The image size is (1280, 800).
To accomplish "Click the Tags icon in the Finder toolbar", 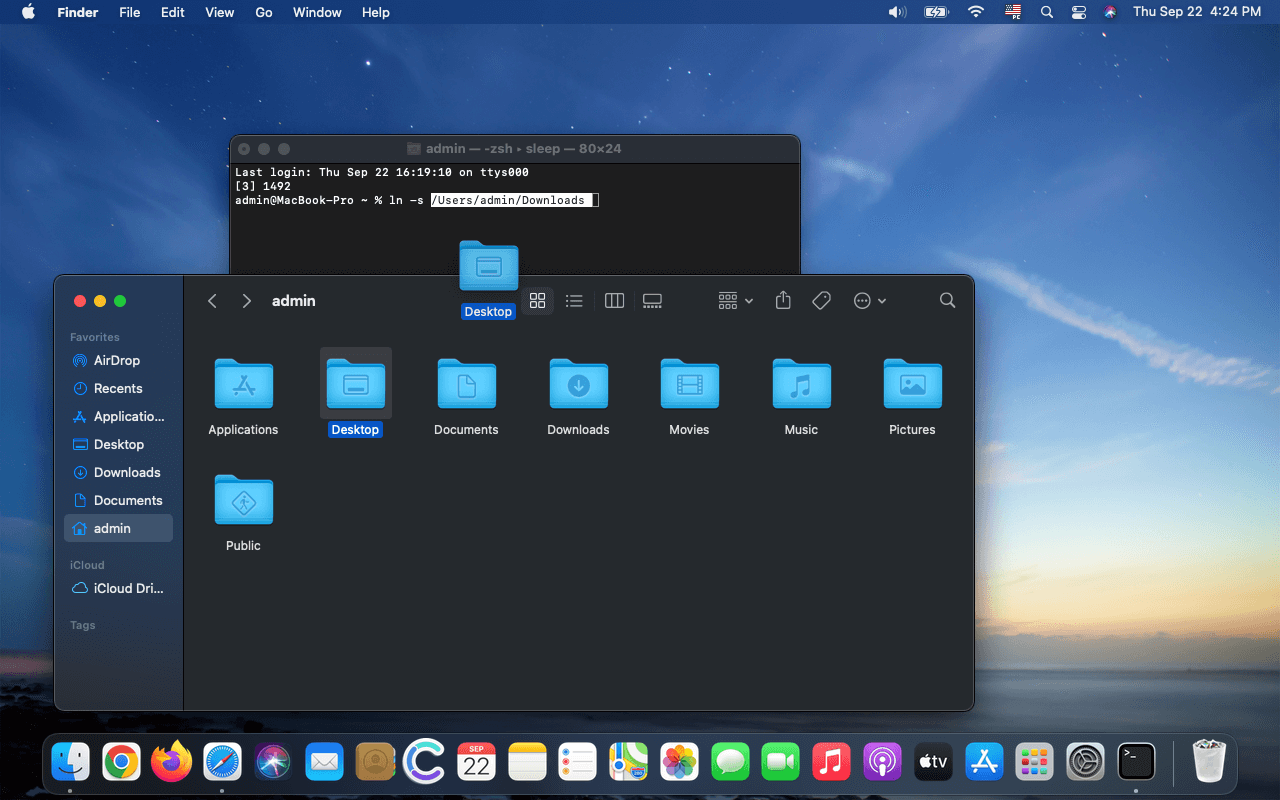I will (x=821, y=300).
